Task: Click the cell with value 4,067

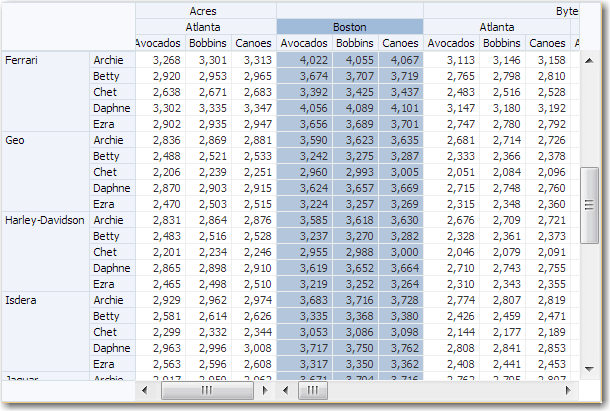Action: (400, 60)
